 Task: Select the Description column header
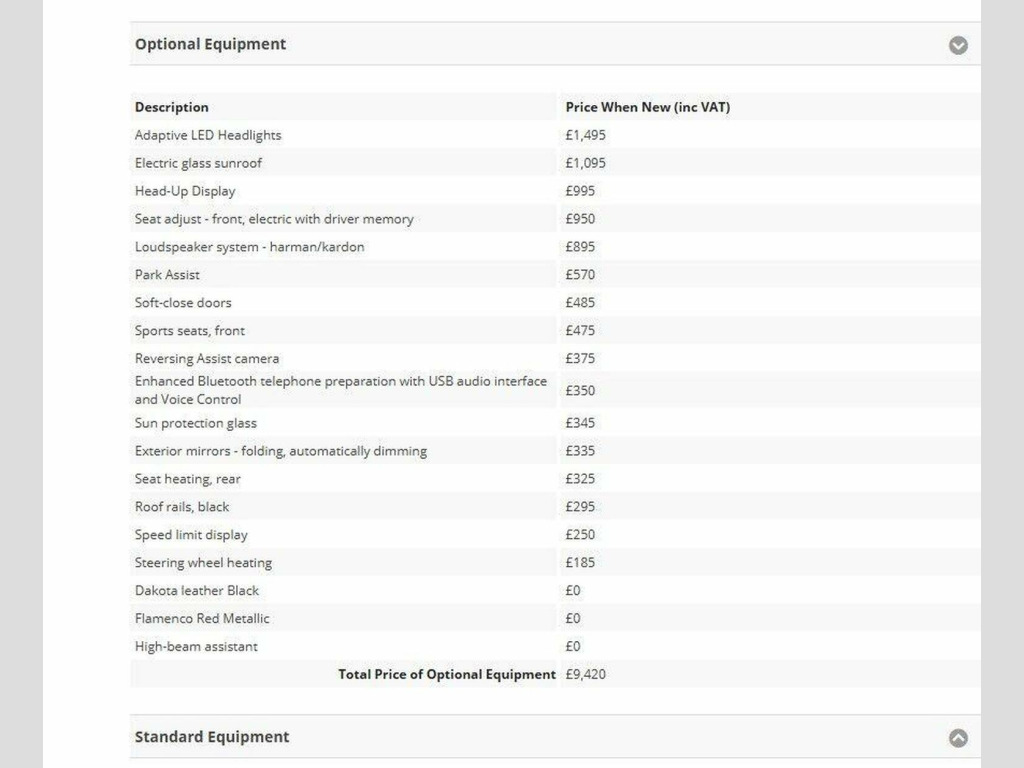172,107
